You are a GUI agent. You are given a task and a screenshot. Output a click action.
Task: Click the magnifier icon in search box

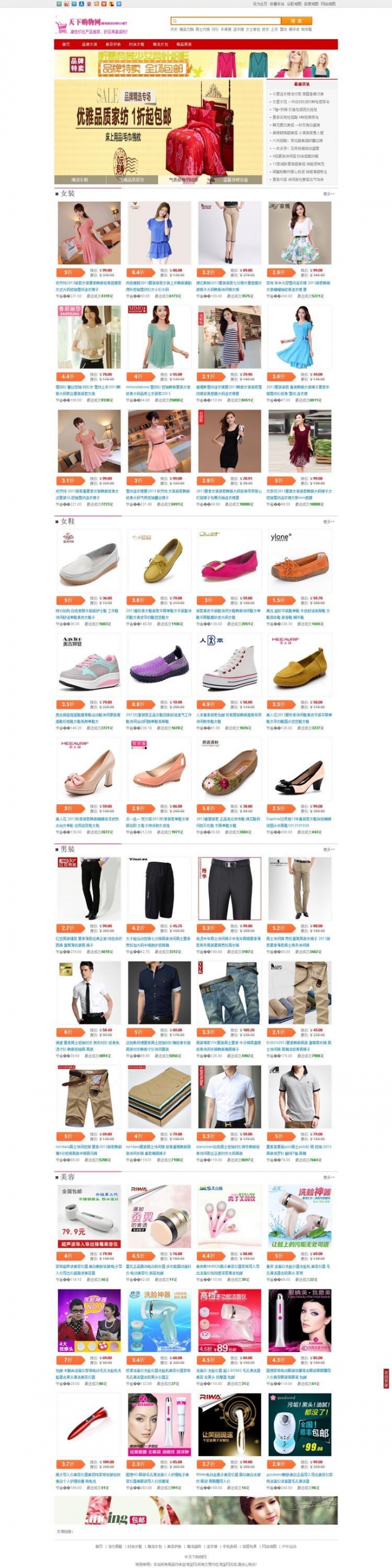pos(175,21)
